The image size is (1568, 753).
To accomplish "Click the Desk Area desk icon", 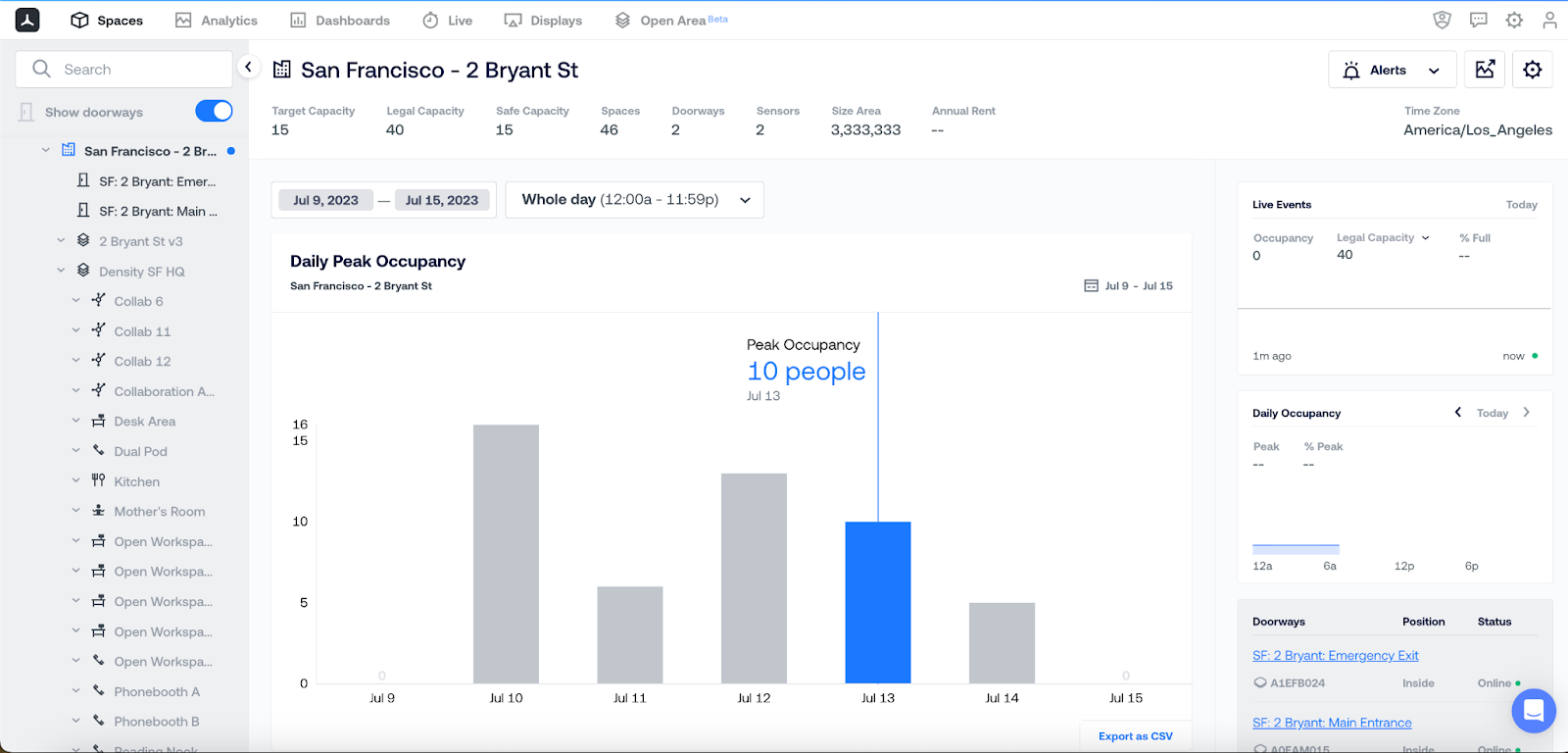I will [x=98, y=421].
